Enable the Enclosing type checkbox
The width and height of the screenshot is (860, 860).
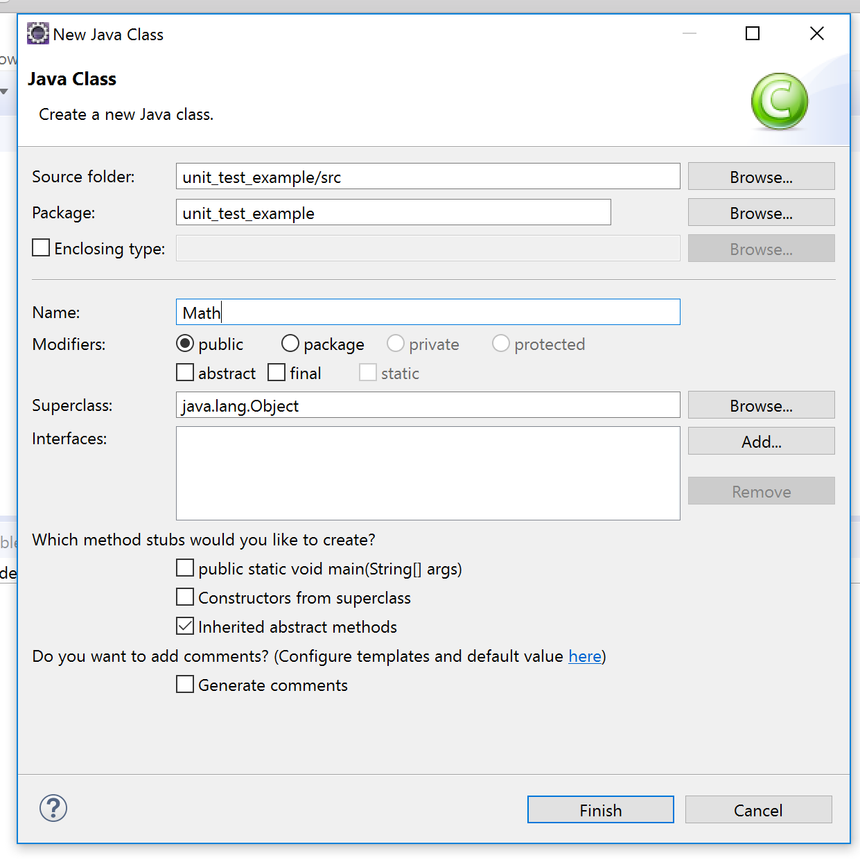(x=41, y=248)
